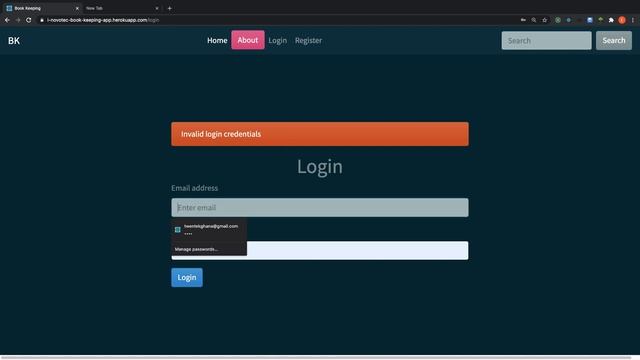Open the Login nav link
The width and height of the screenshot is (640, 360).
(x=278, y=40)
